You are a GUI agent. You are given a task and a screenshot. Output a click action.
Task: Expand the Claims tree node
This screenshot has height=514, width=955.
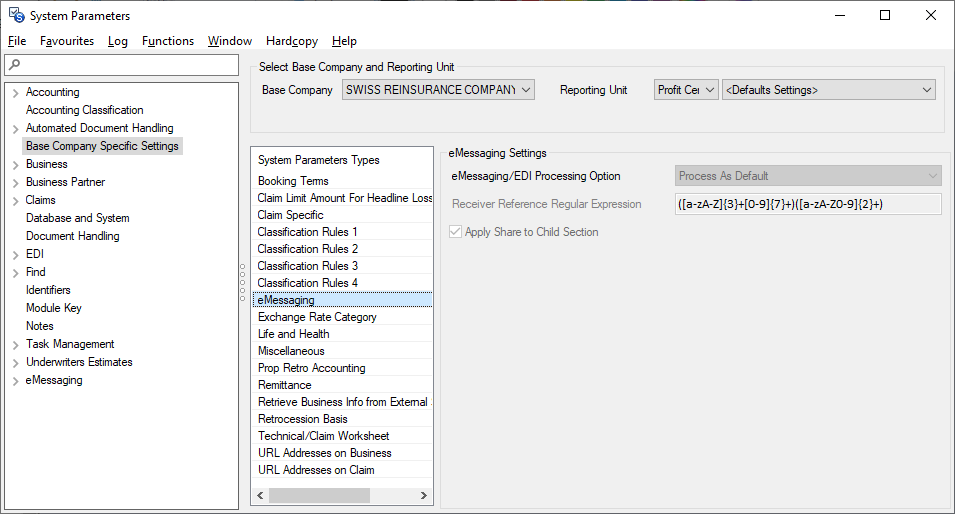(x=15, y=201)
